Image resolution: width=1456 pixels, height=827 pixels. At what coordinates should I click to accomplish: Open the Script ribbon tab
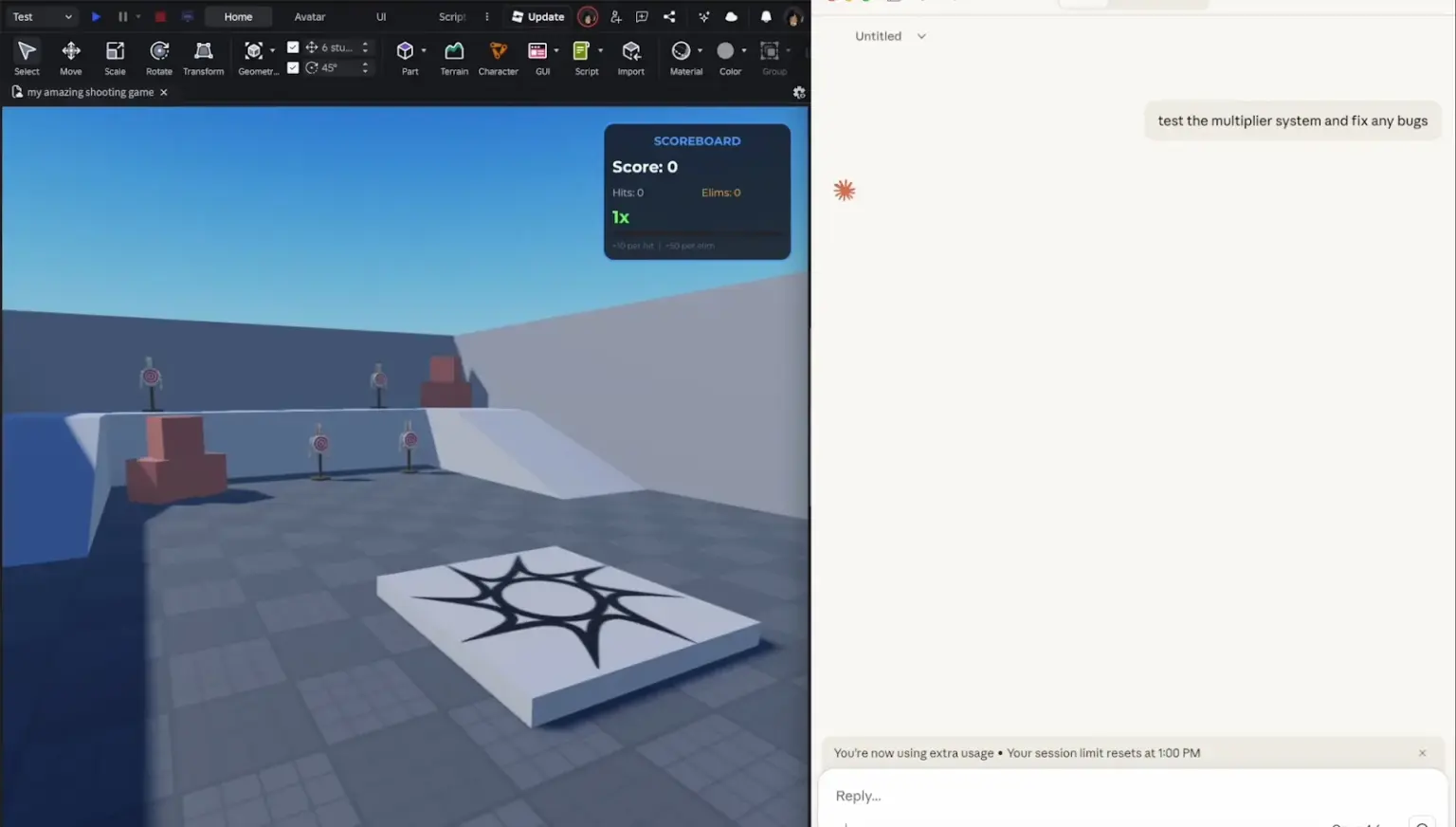point(453,16)
